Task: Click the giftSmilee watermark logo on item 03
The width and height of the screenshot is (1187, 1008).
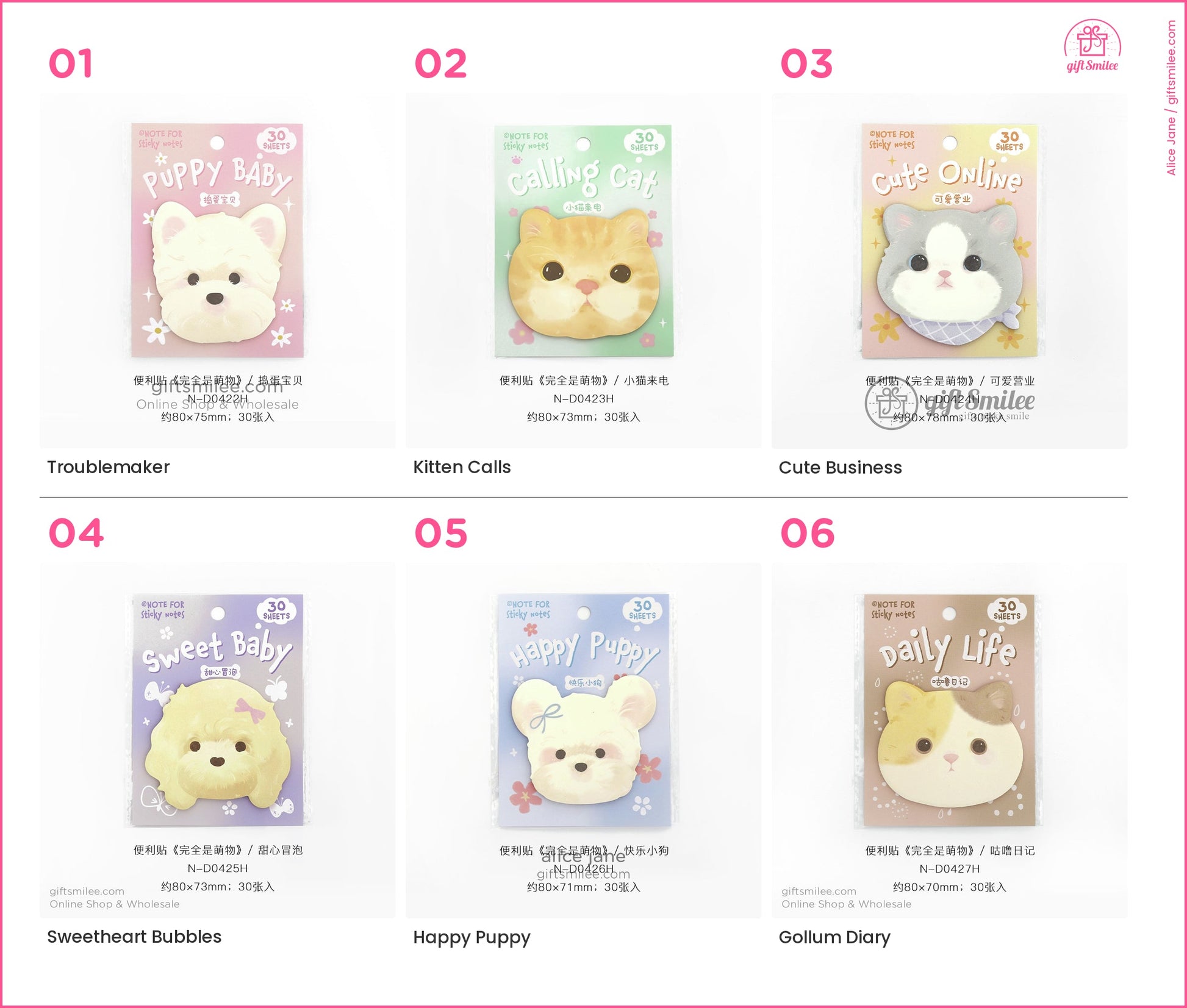Action: tap(950, 404)
